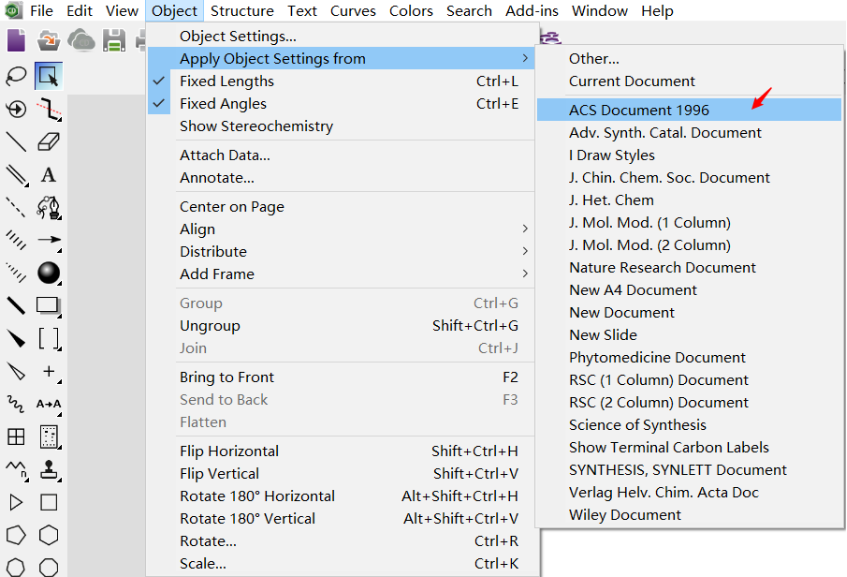Expand the Align submenu

pyautogui.click(x=197, y=229)
